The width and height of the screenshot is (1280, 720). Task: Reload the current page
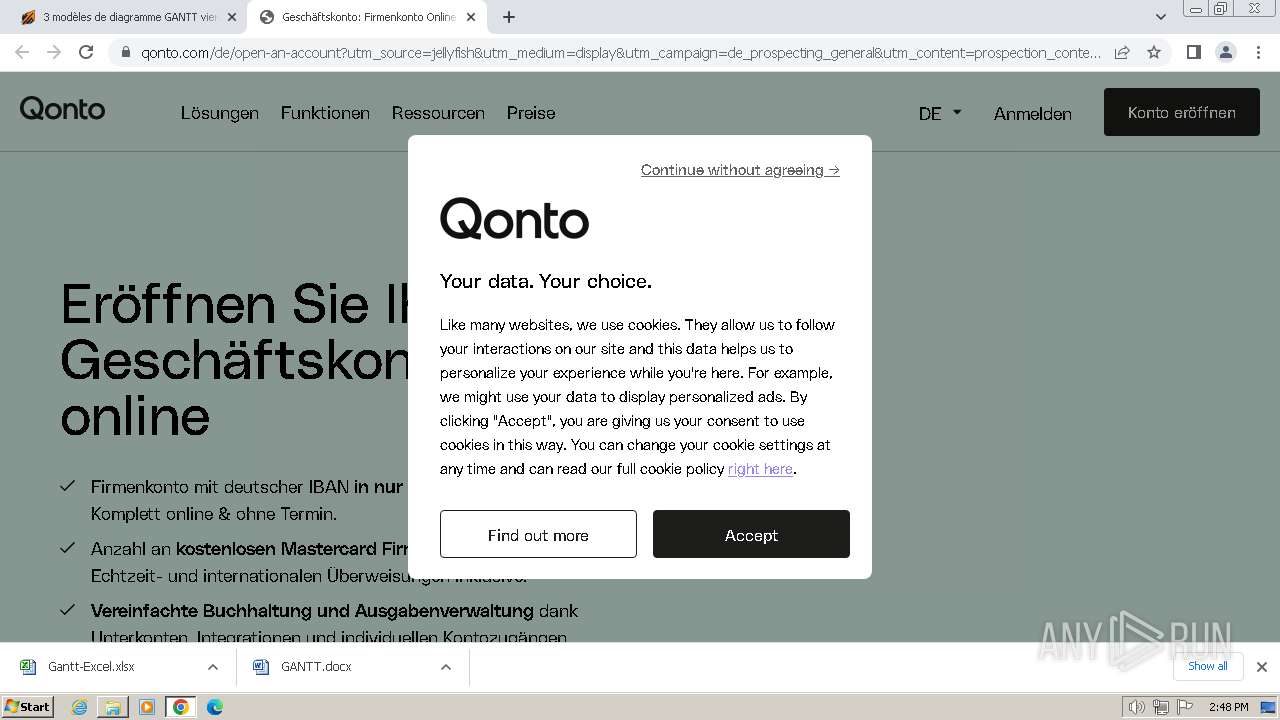coord(86,52)
